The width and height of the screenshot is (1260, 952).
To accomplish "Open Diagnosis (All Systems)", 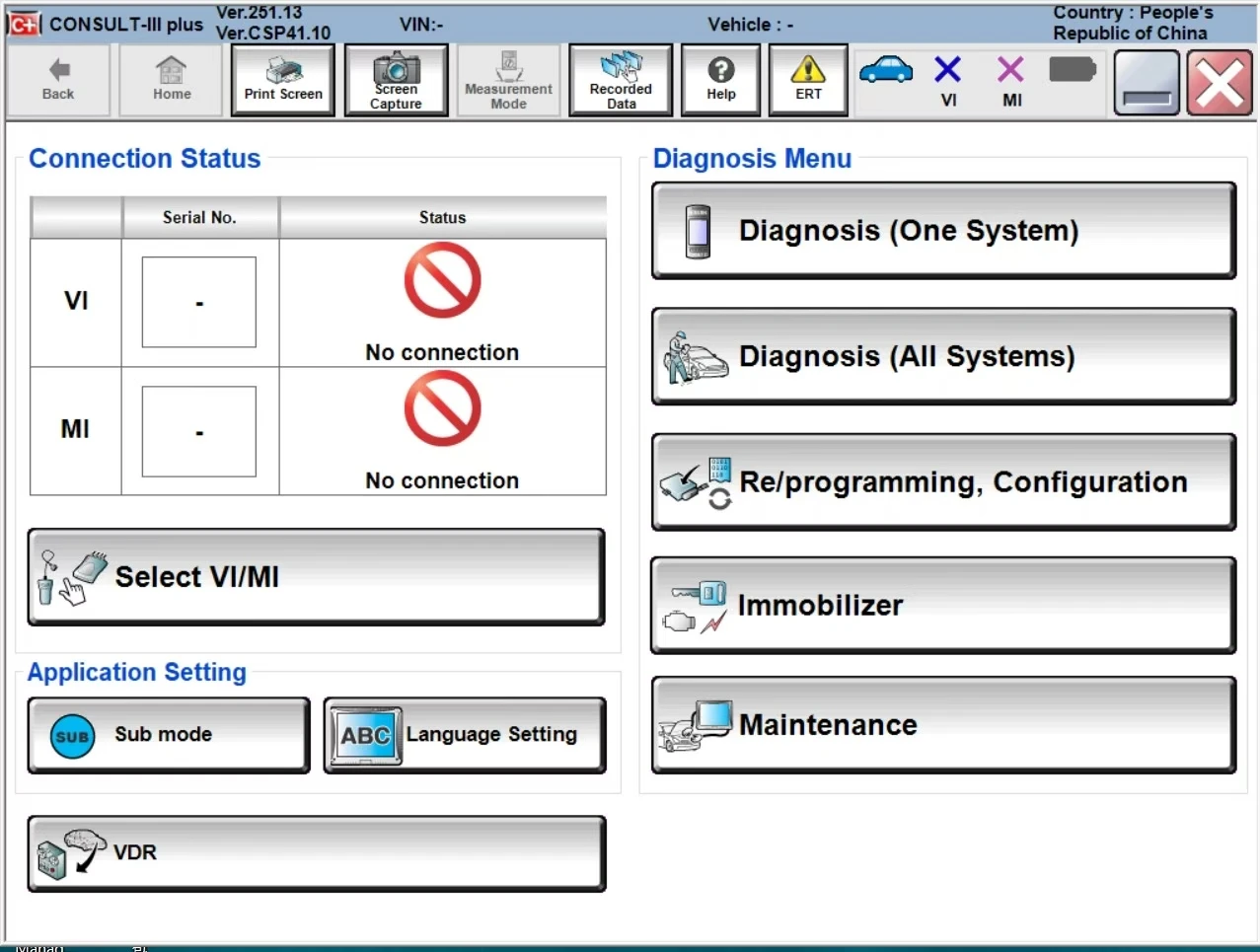I will tap(943, 356).
